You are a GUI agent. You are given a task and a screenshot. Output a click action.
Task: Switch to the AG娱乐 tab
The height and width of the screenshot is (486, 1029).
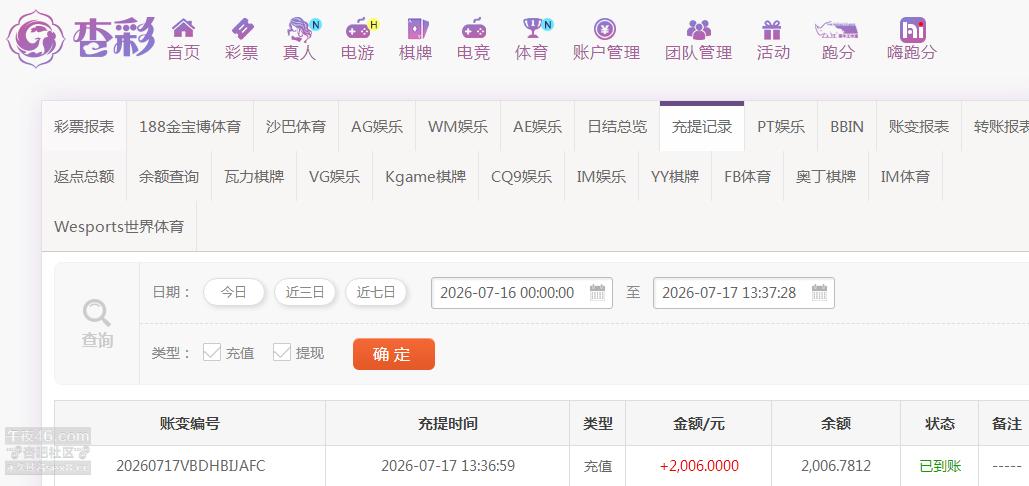(x=377, y=127)
